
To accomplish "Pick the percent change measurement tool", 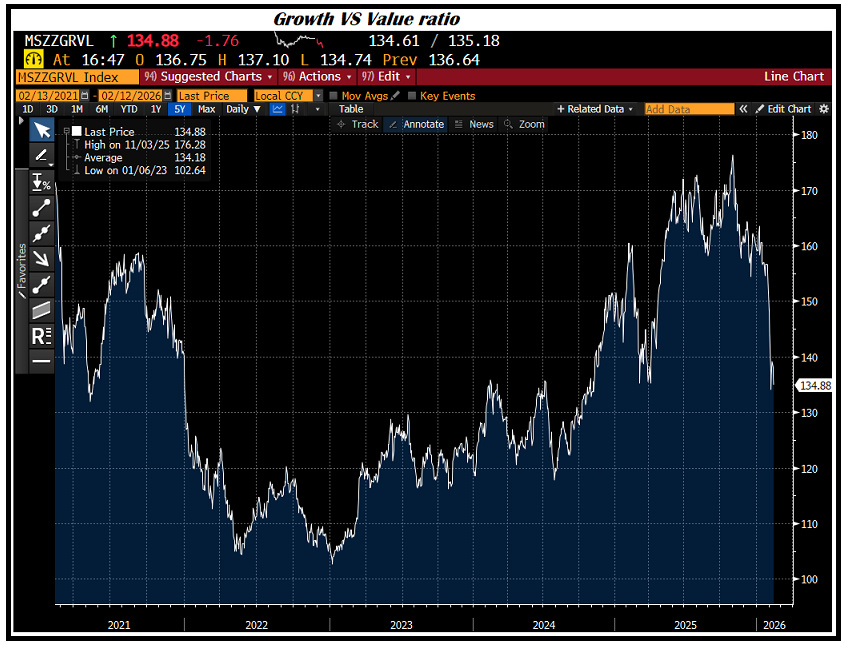I will 42,182.
